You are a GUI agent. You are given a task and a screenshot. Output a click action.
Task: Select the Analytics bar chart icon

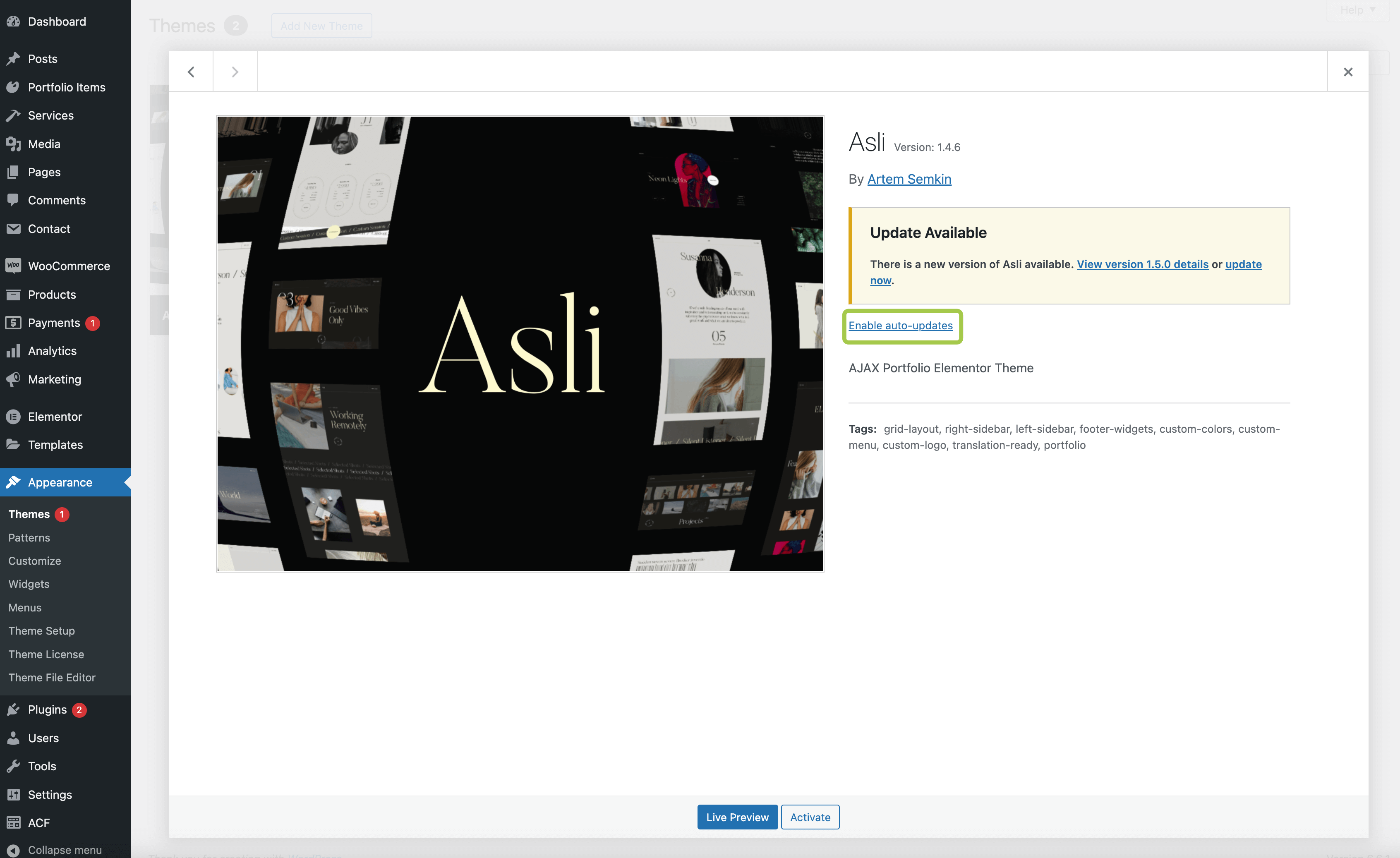pyautogui.click(x=13, y=350)
